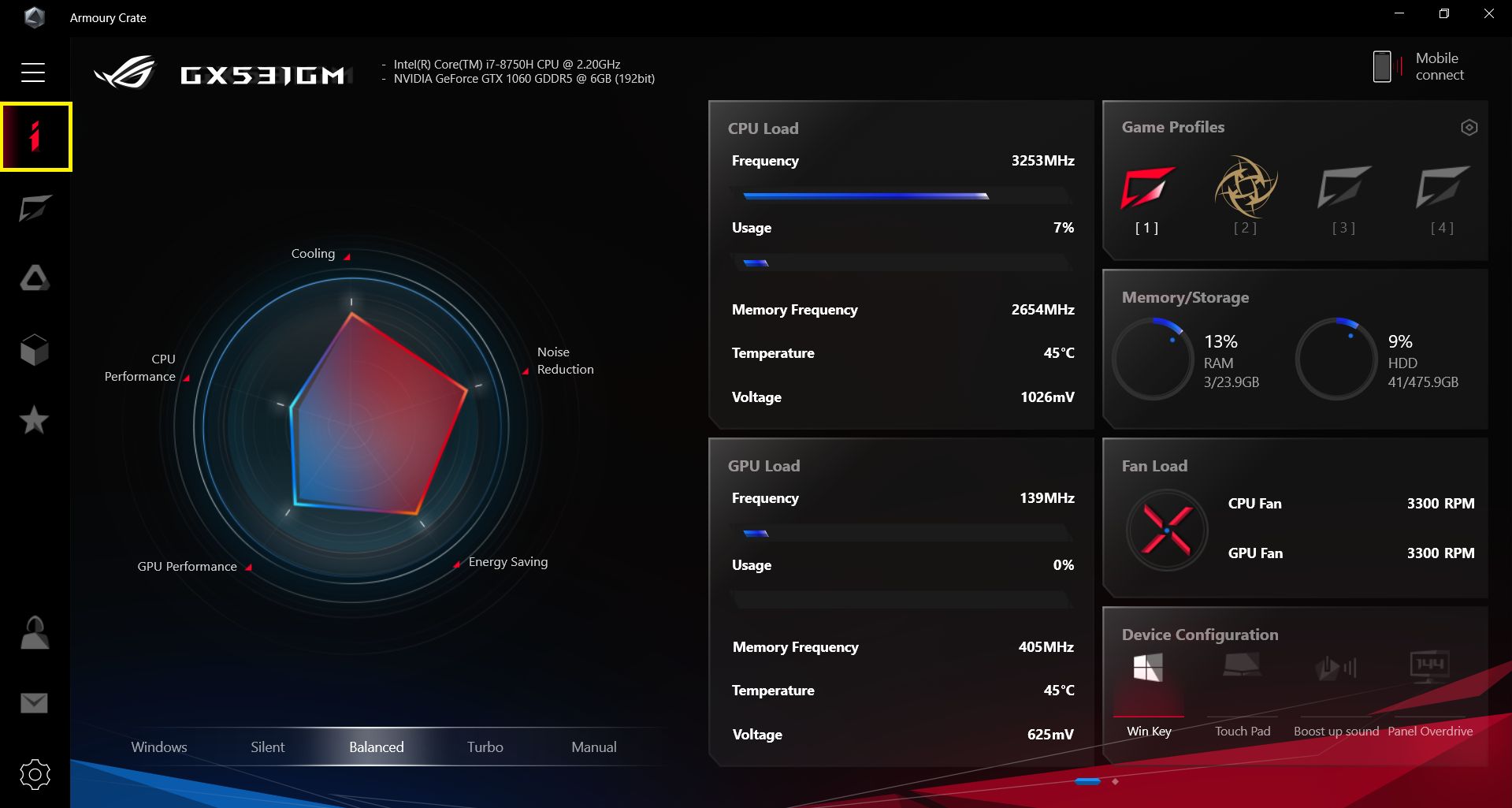Click the ROG eye logo
Image resolution: width=1512 pixels, height=808 pixels.
pos(124,73)
